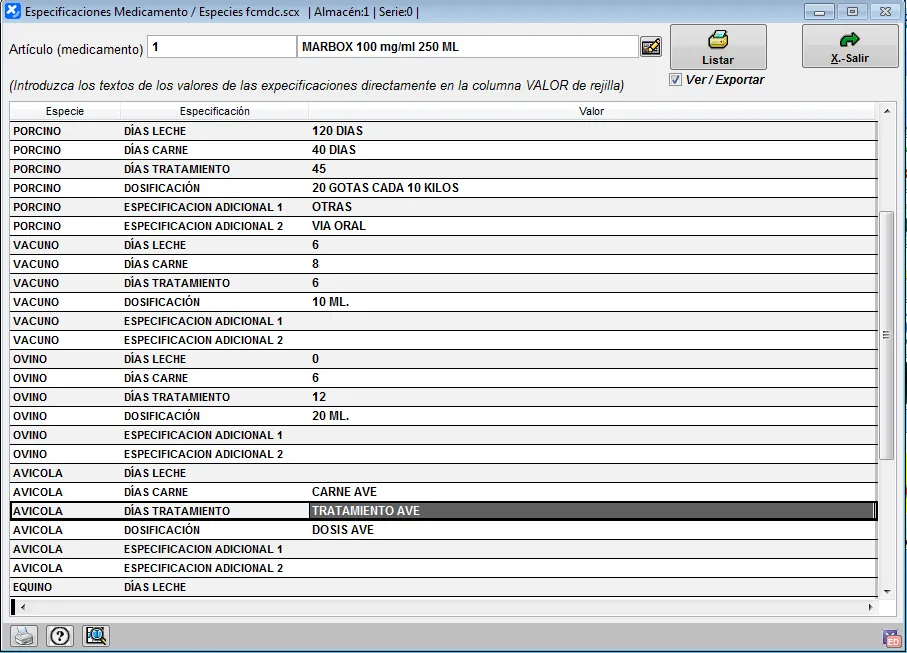This screenshot has width=907, height=653.
Task: Click the printer icon in bottom toolbar
Action: click(24, 635)
